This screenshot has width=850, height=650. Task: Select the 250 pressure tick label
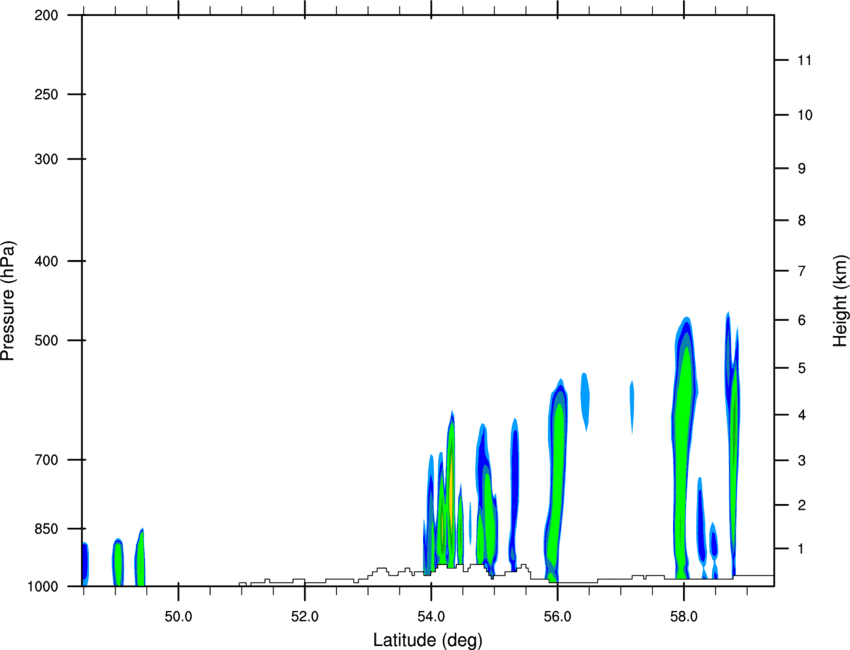[x=46, y=94]
